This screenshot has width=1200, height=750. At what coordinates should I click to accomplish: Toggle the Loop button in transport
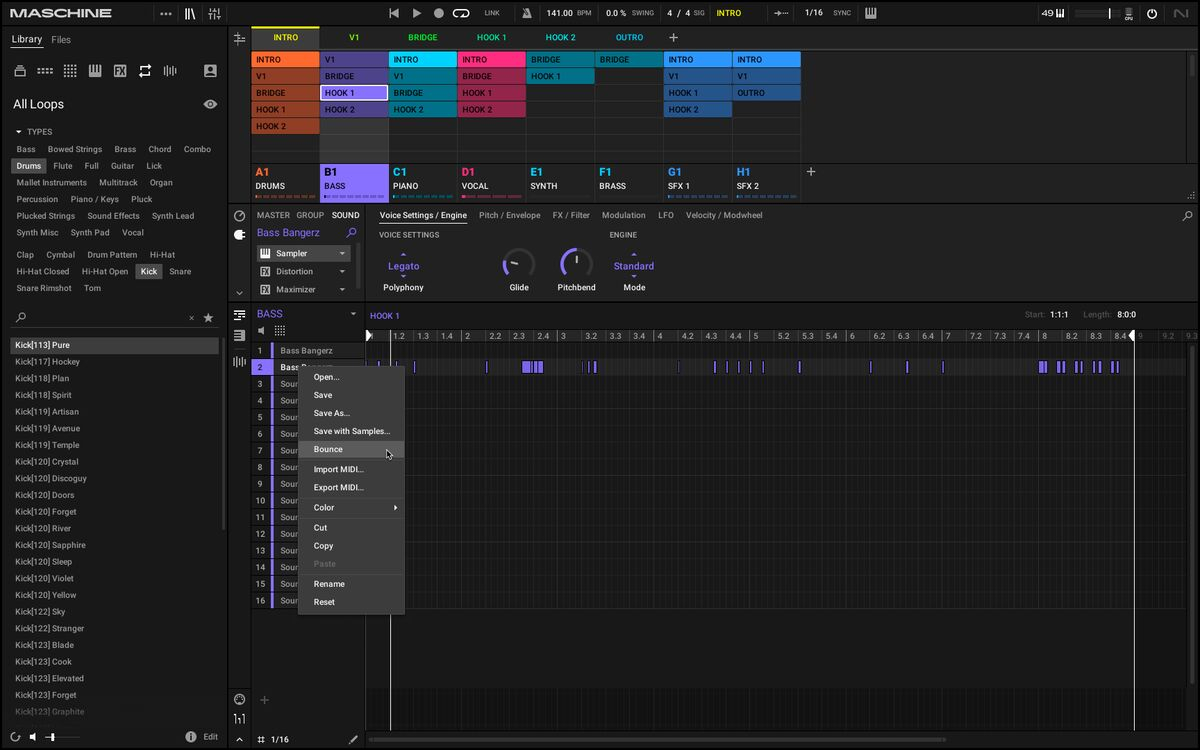(461, 13)
